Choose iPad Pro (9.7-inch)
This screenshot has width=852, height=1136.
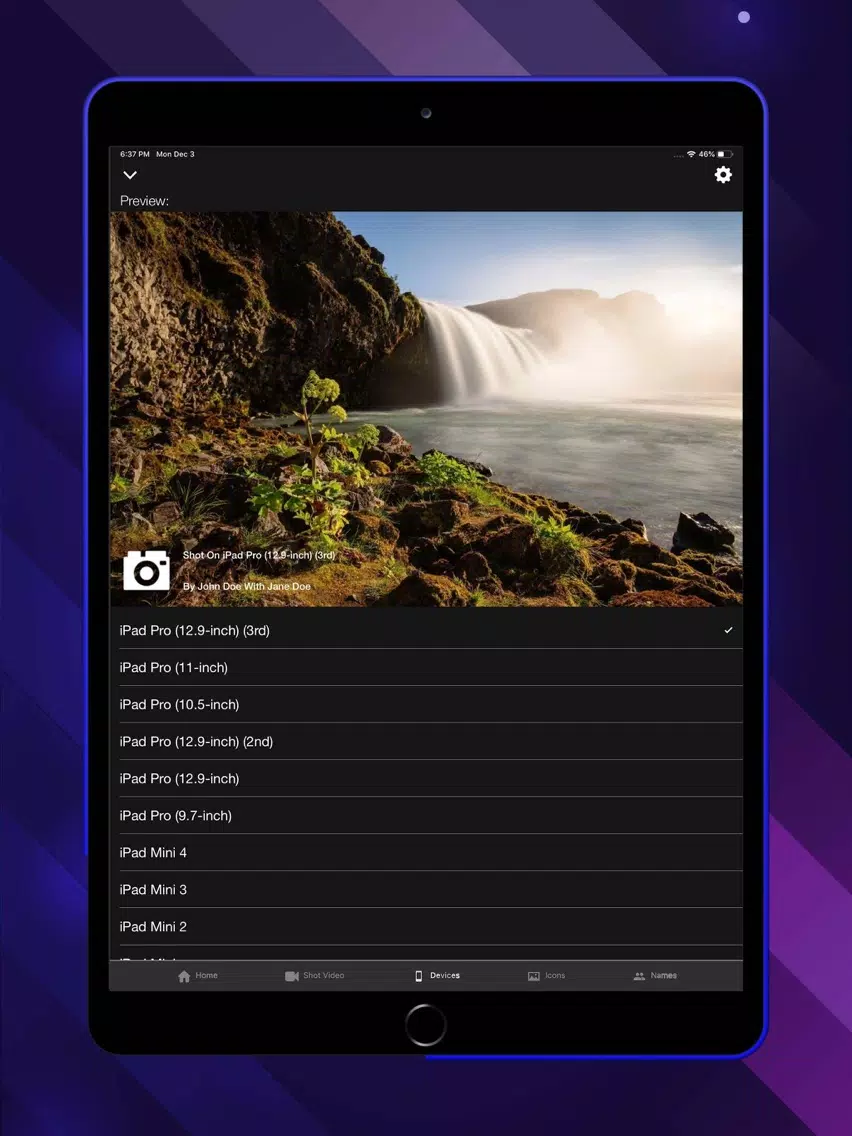click(x=431, y=815)
